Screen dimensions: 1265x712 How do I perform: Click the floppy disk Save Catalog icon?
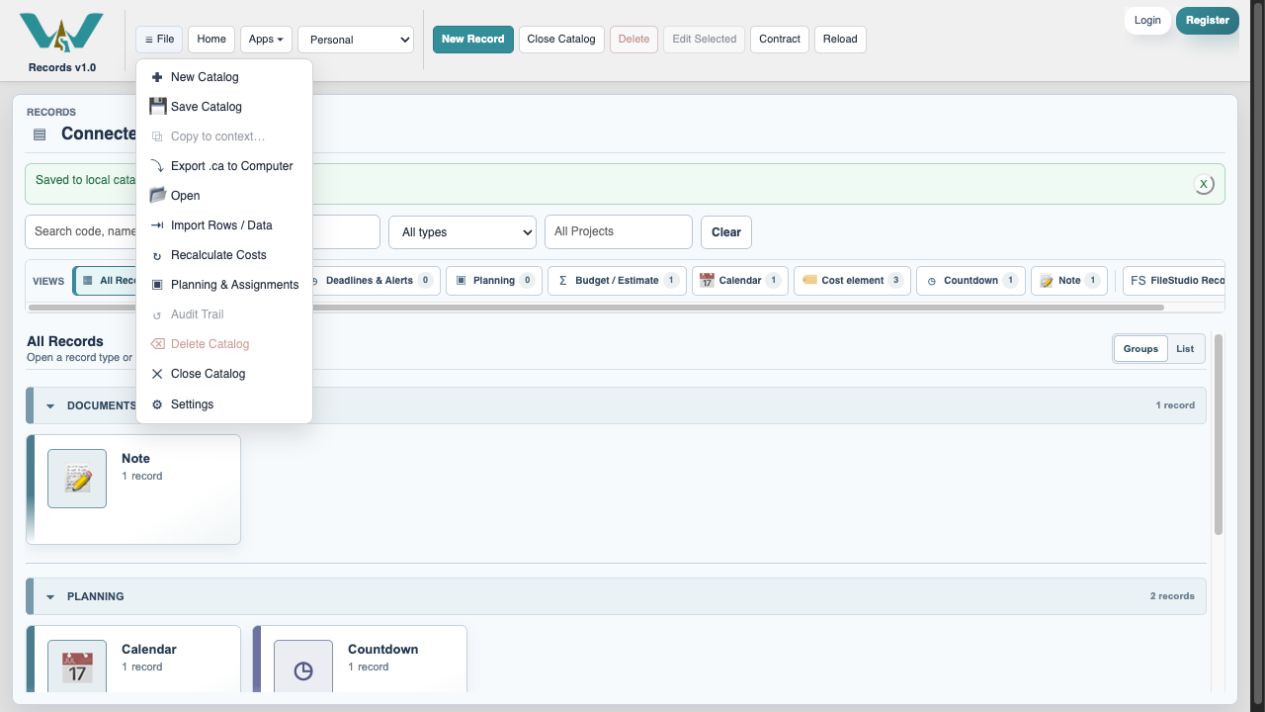(157, 106)
